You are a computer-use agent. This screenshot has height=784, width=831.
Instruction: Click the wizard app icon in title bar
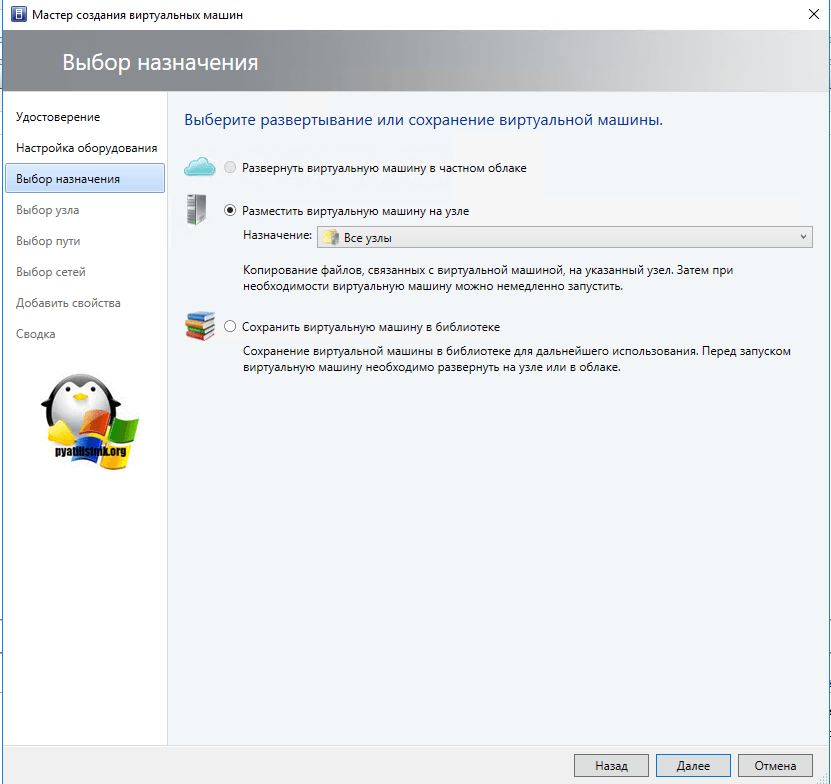[19, 14]
